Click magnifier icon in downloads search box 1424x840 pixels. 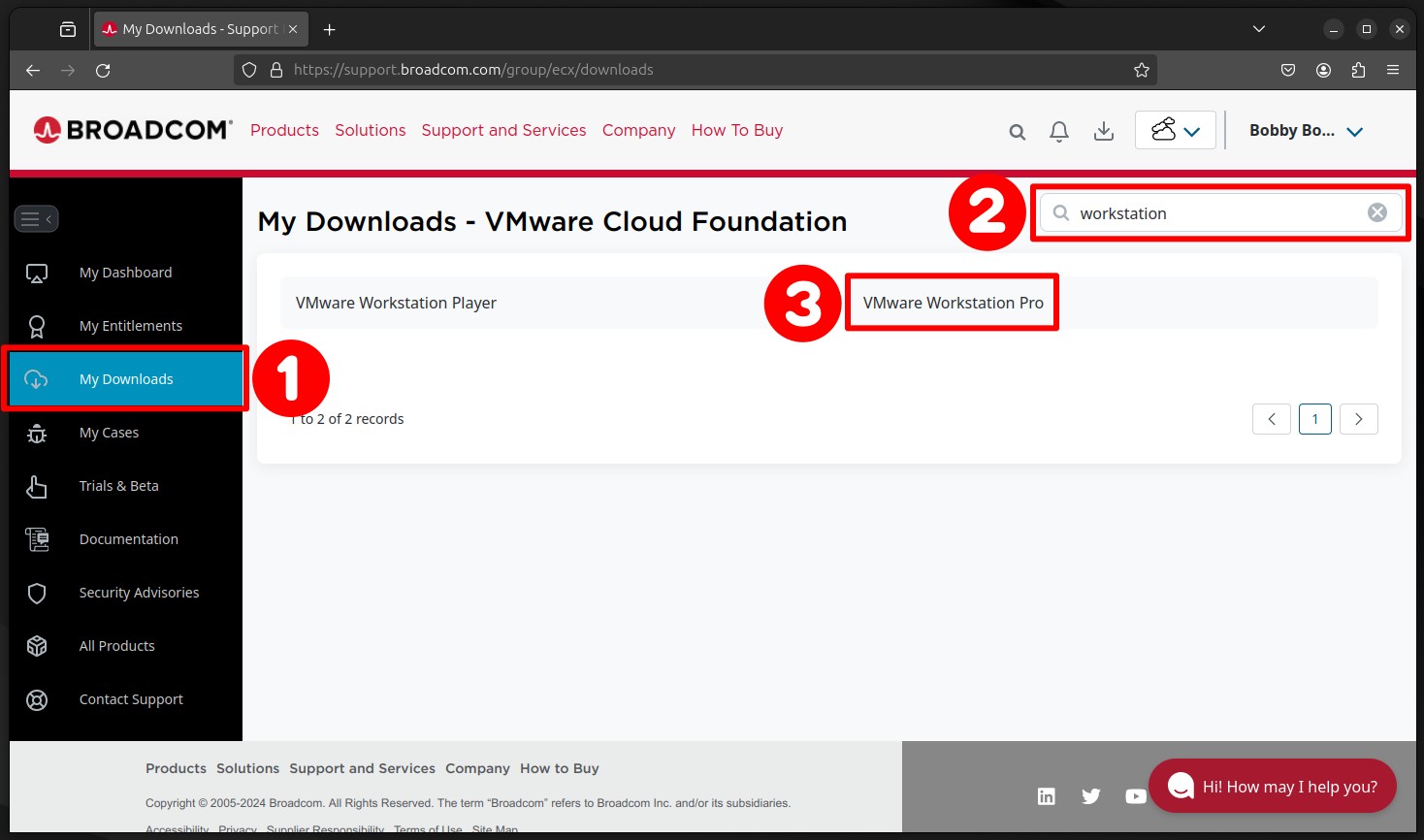click(x=1061, y=213)
